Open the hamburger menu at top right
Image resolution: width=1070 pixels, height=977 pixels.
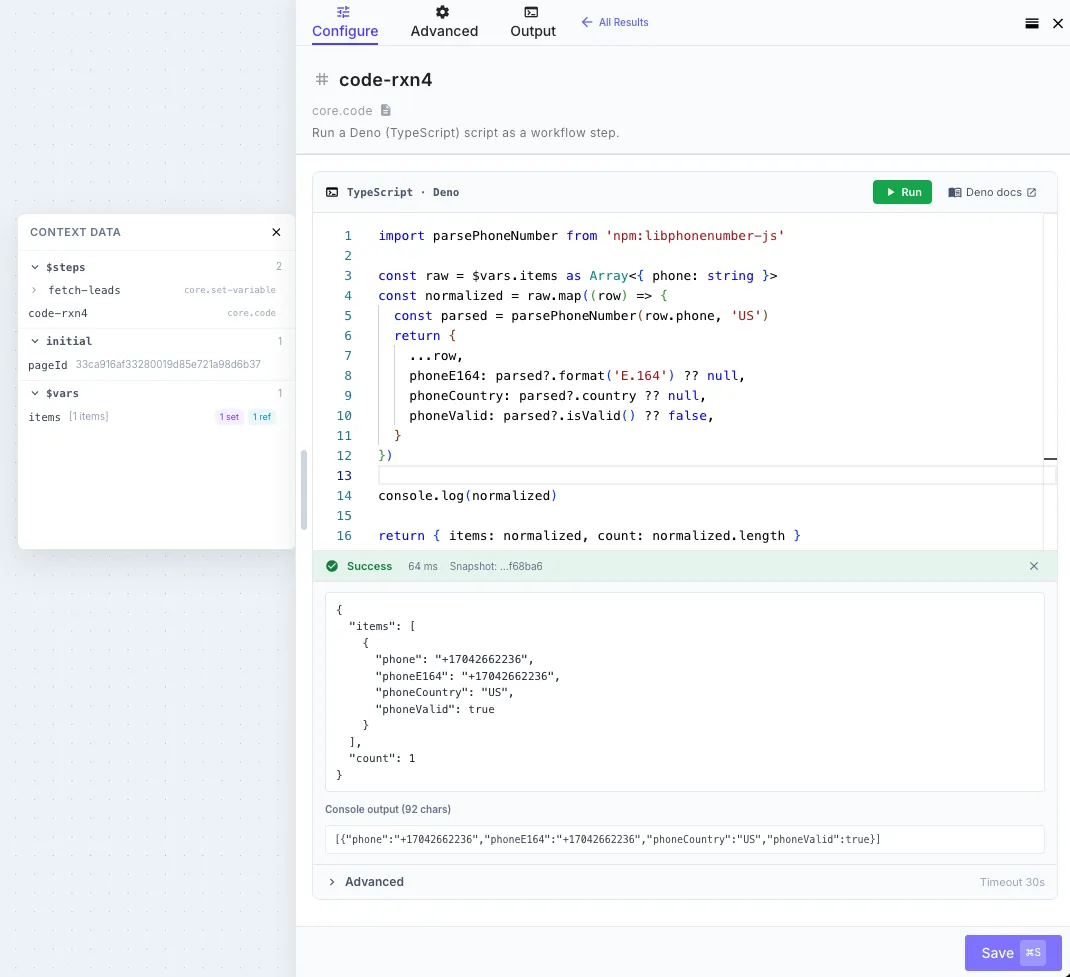1032,23
